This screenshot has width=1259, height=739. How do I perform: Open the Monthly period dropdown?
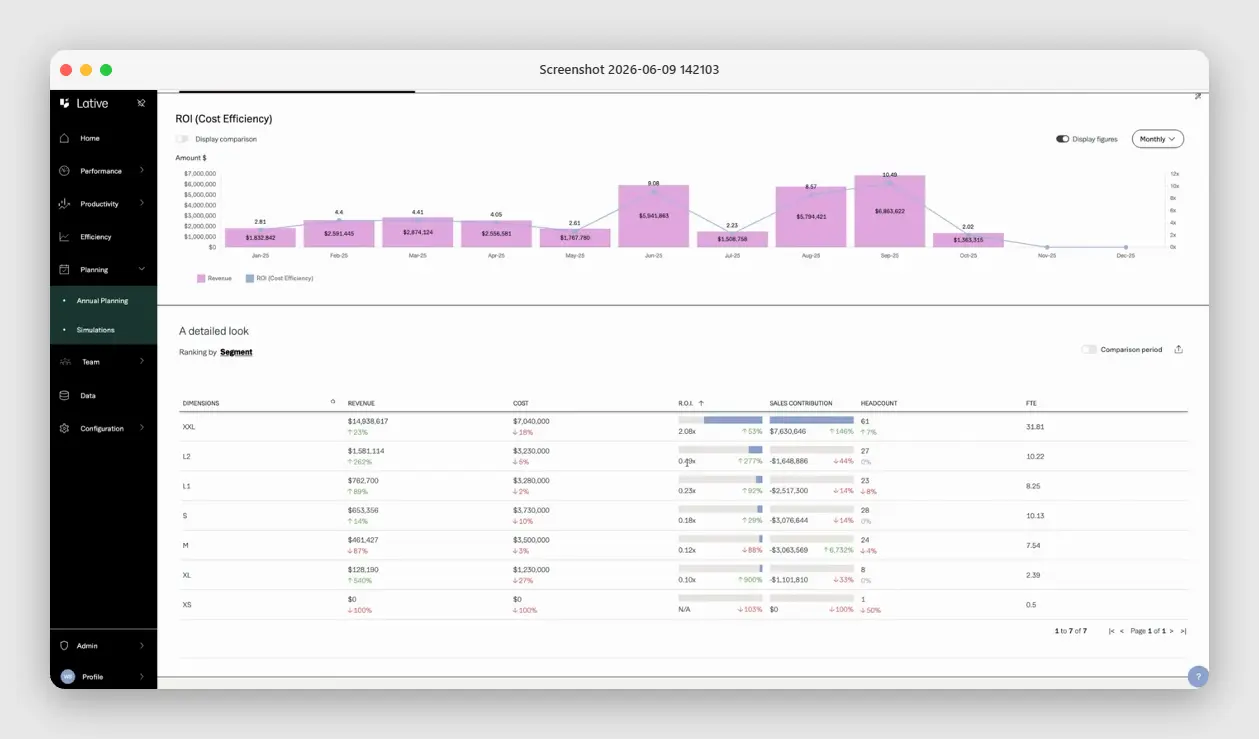click(x=1158, y=139)
